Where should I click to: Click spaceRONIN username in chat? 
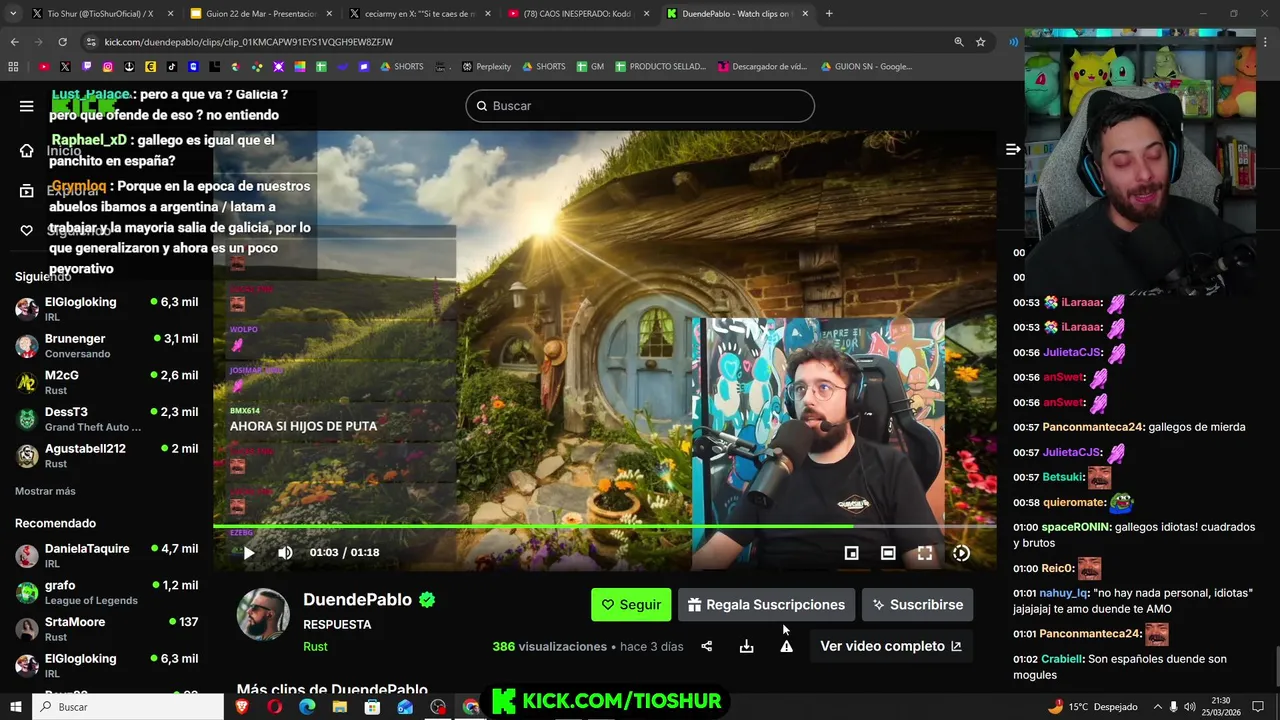[x=1076, y=527]
